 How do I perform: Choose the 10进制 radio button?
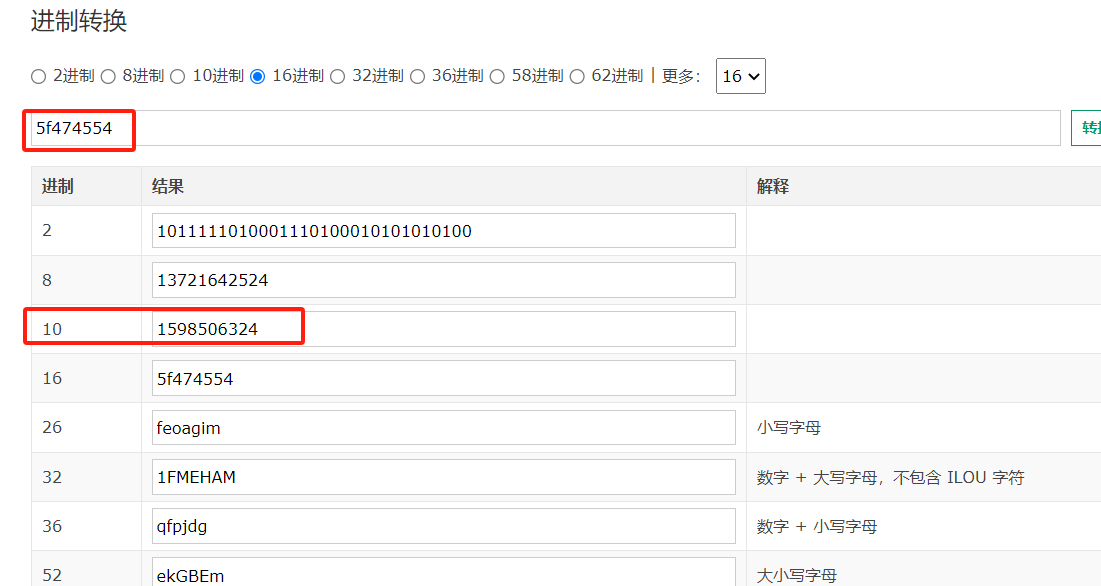[178, 76]
